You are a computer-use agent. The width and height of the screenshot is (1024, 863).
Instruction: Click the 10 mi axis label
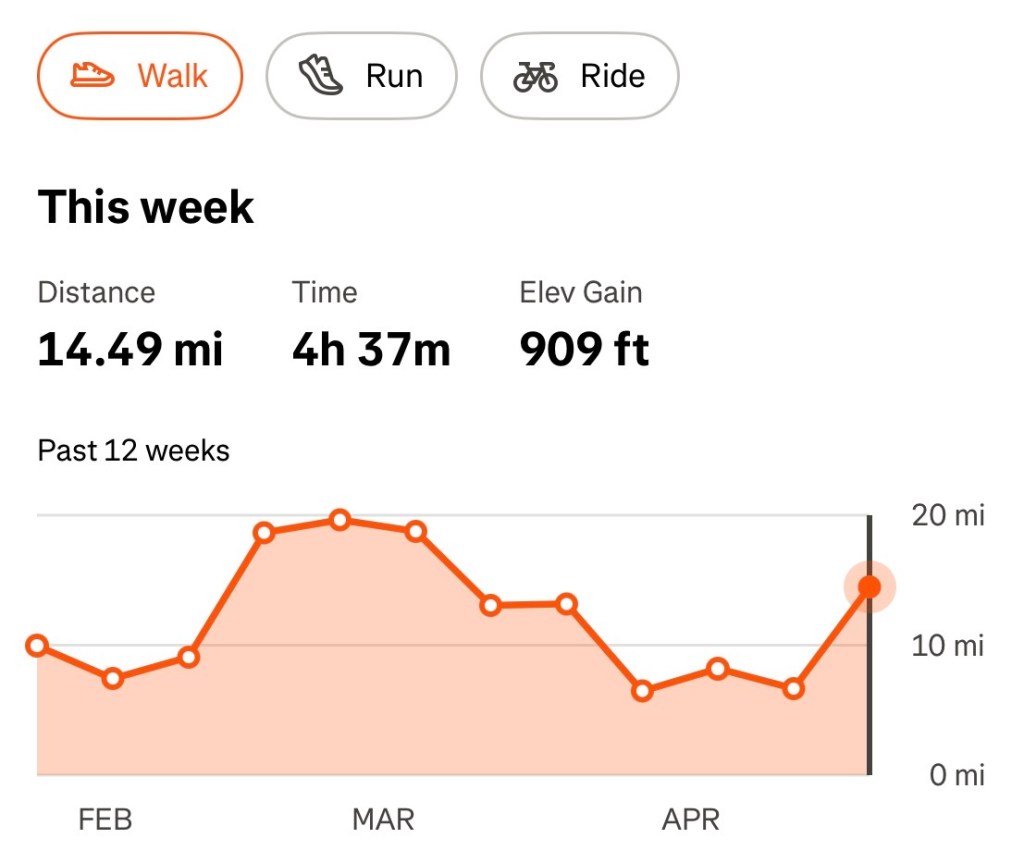947,646
